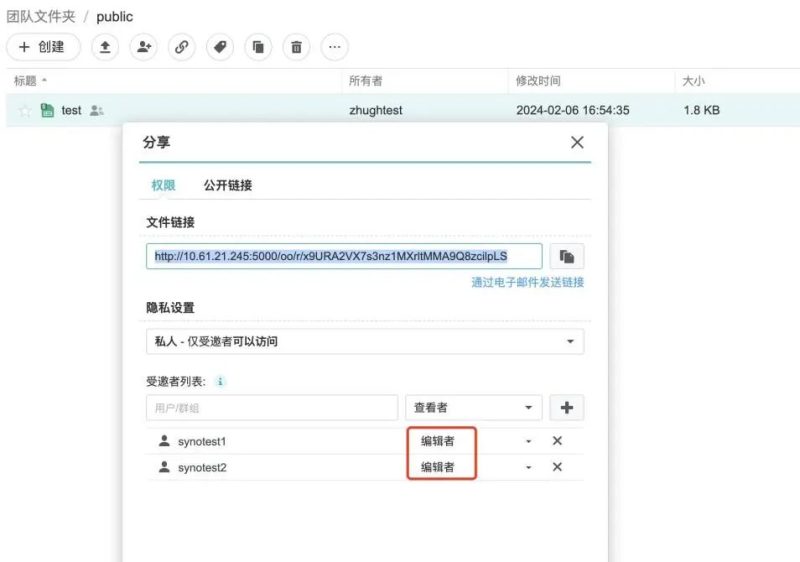Click 通过电子邮件发送链接 link
The width and height of the screenshot is (800, 562).
[x=528, y=282]
